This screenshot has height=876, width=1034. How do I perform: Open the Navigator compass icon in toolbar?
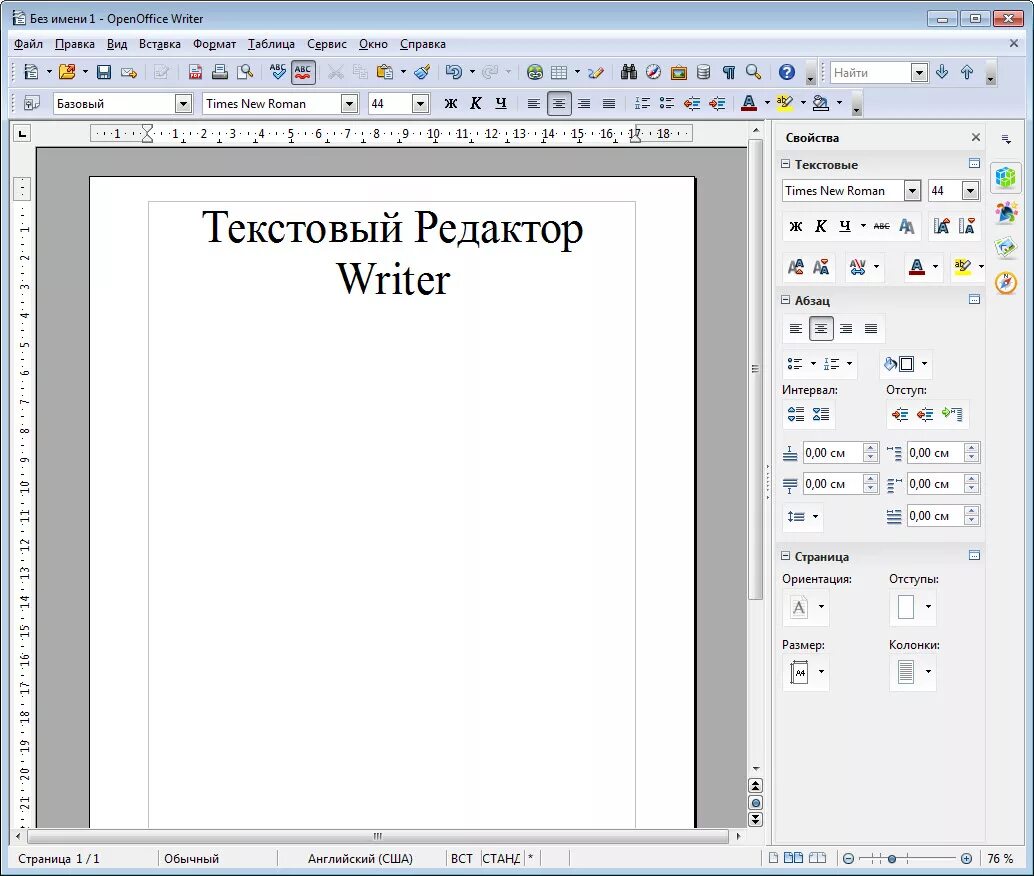point(654,72)
